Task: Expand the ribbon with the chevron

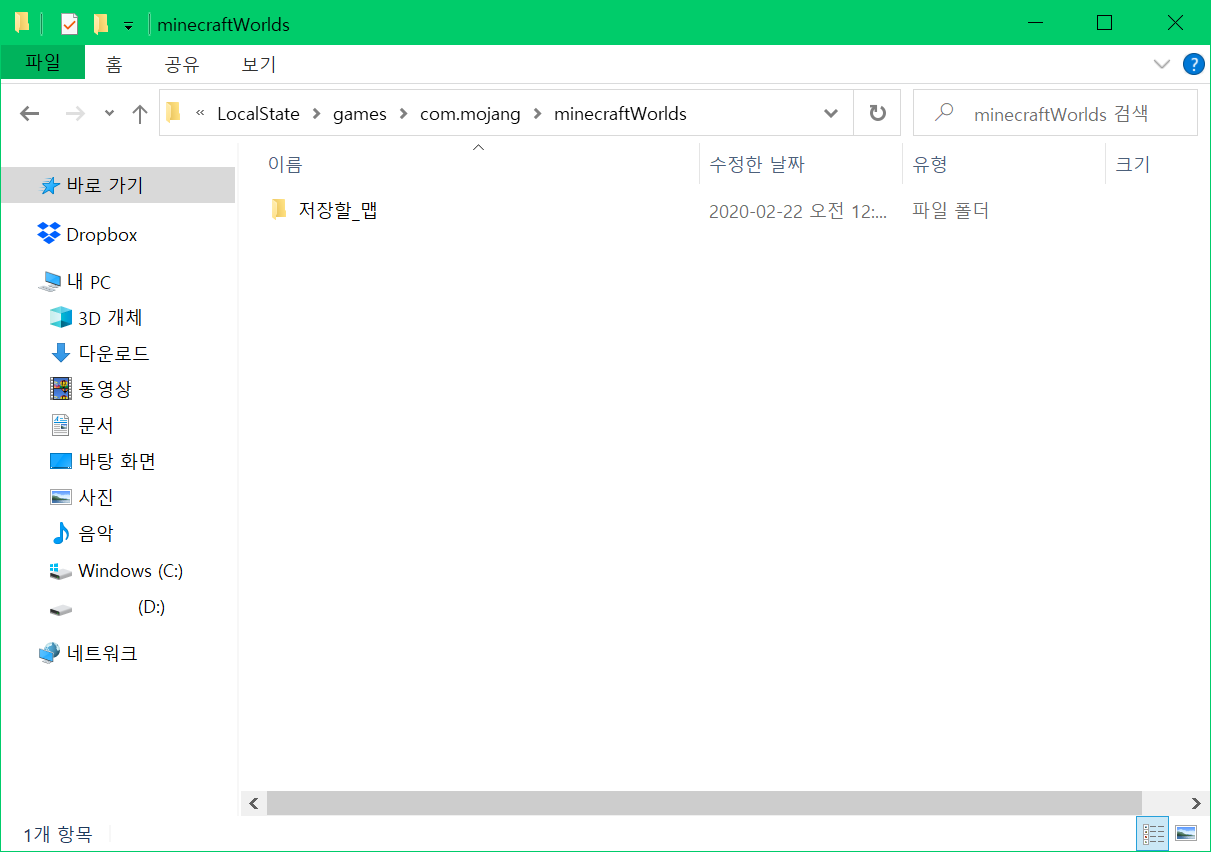Action: [x=1162, y=64]
